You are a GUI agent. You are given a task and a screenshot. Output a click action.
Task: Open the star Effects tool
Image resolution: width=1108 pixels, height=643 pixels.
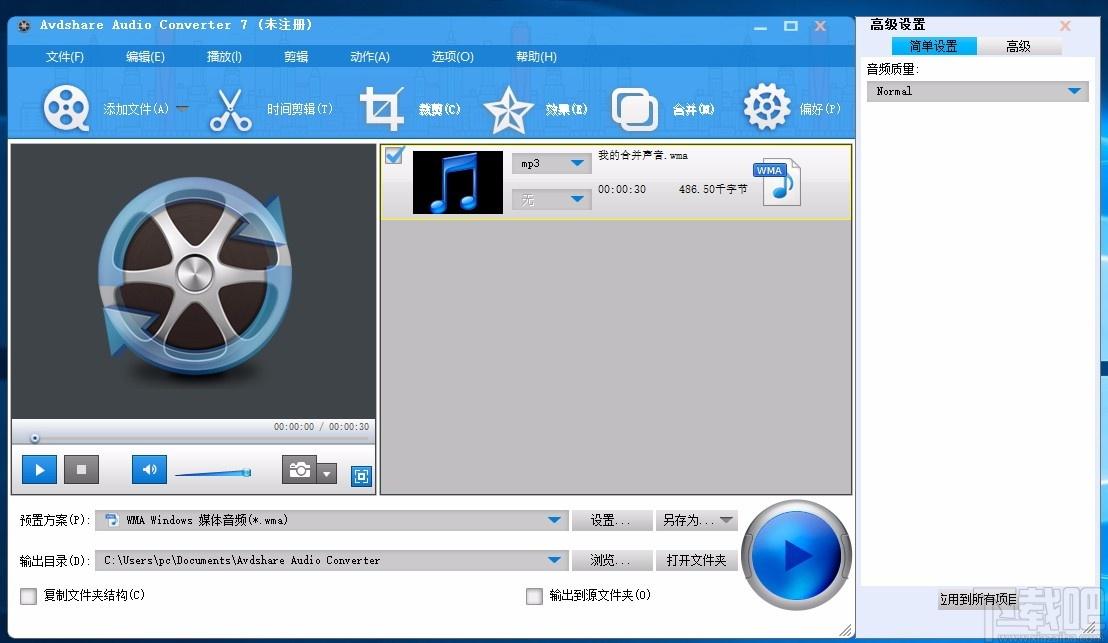coord(508,110)
